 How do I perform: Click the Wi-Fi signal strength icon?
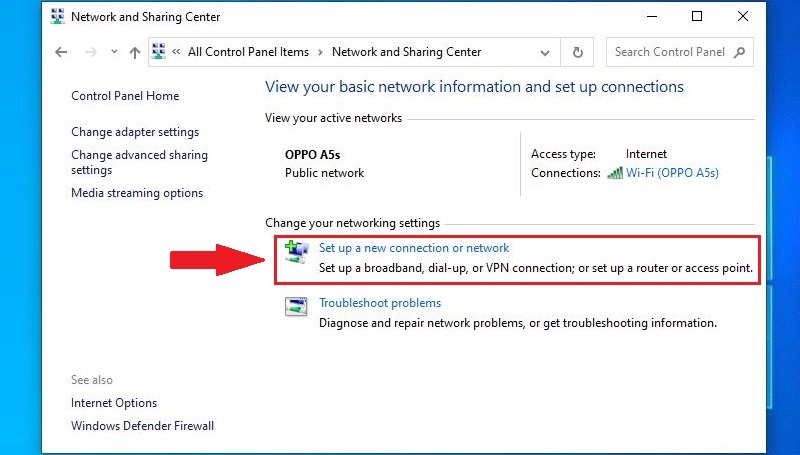(615, 173)
